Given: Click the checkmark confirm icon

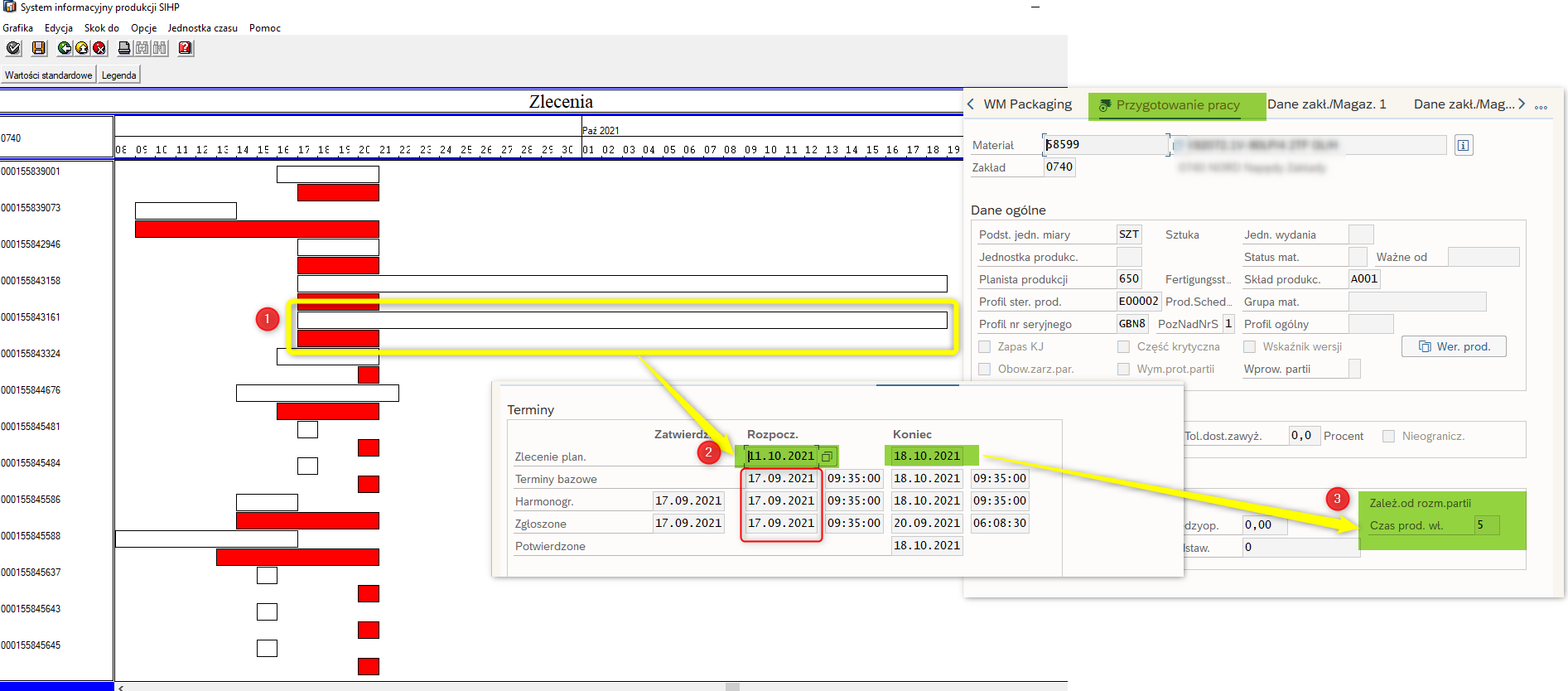Looking at the screenshot, I should point(13,48).
